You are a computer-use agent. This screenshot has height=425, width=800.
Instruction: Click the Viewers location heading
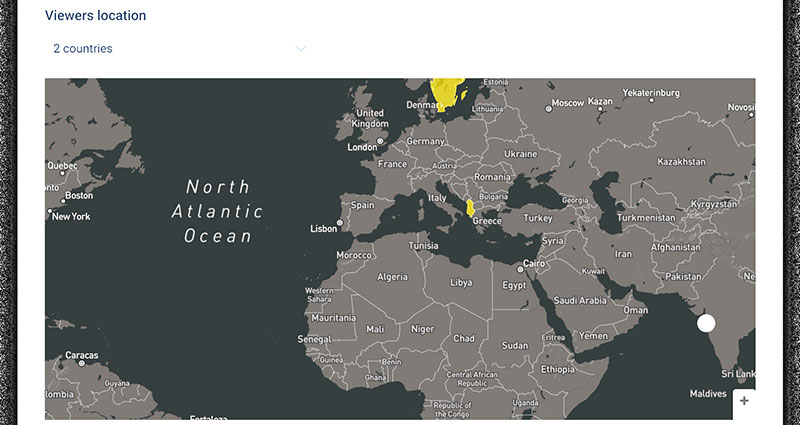96,16
